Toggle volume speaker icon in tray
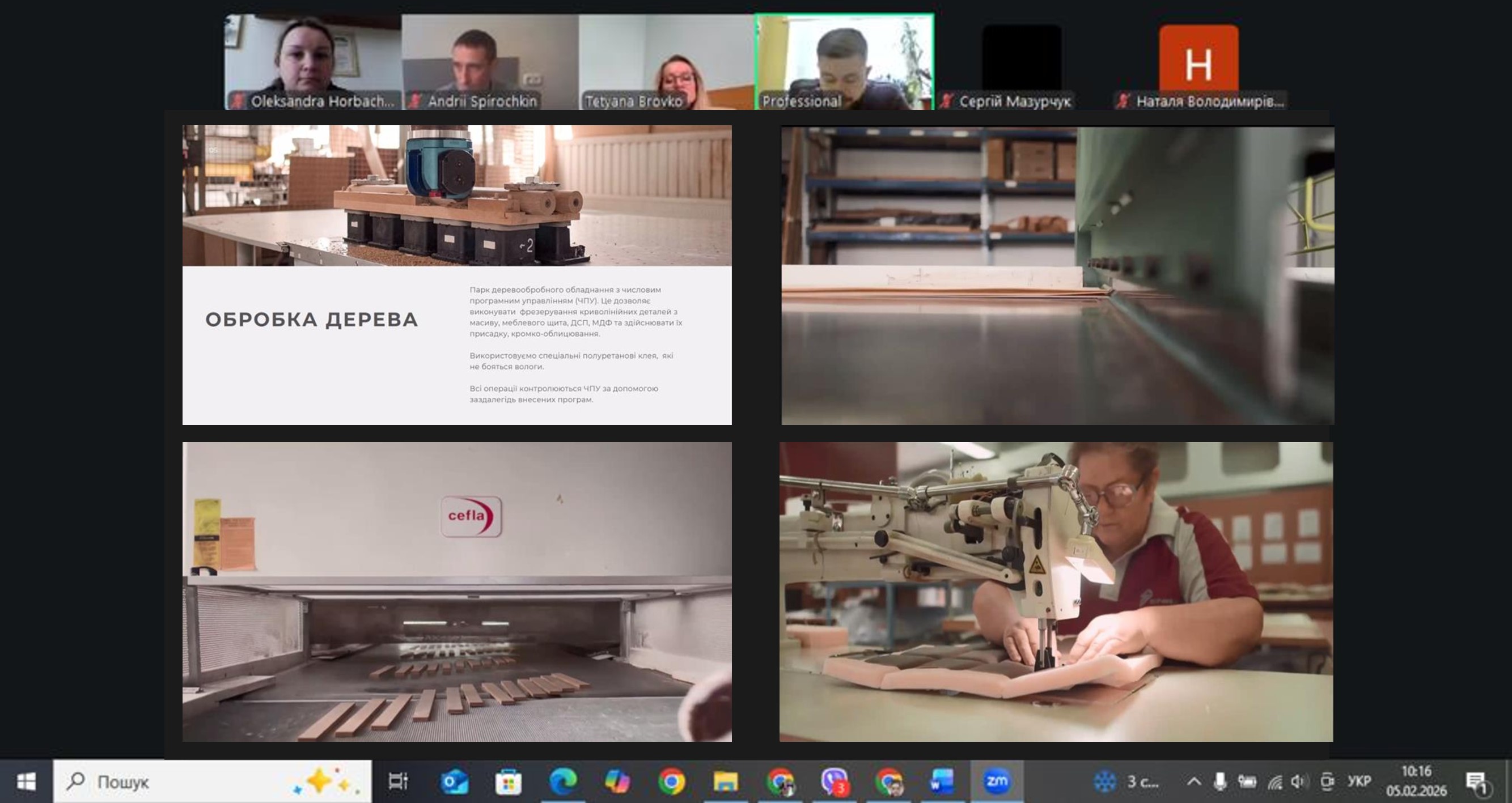Screen dimensions: 1512x803 click(1298, 781)
